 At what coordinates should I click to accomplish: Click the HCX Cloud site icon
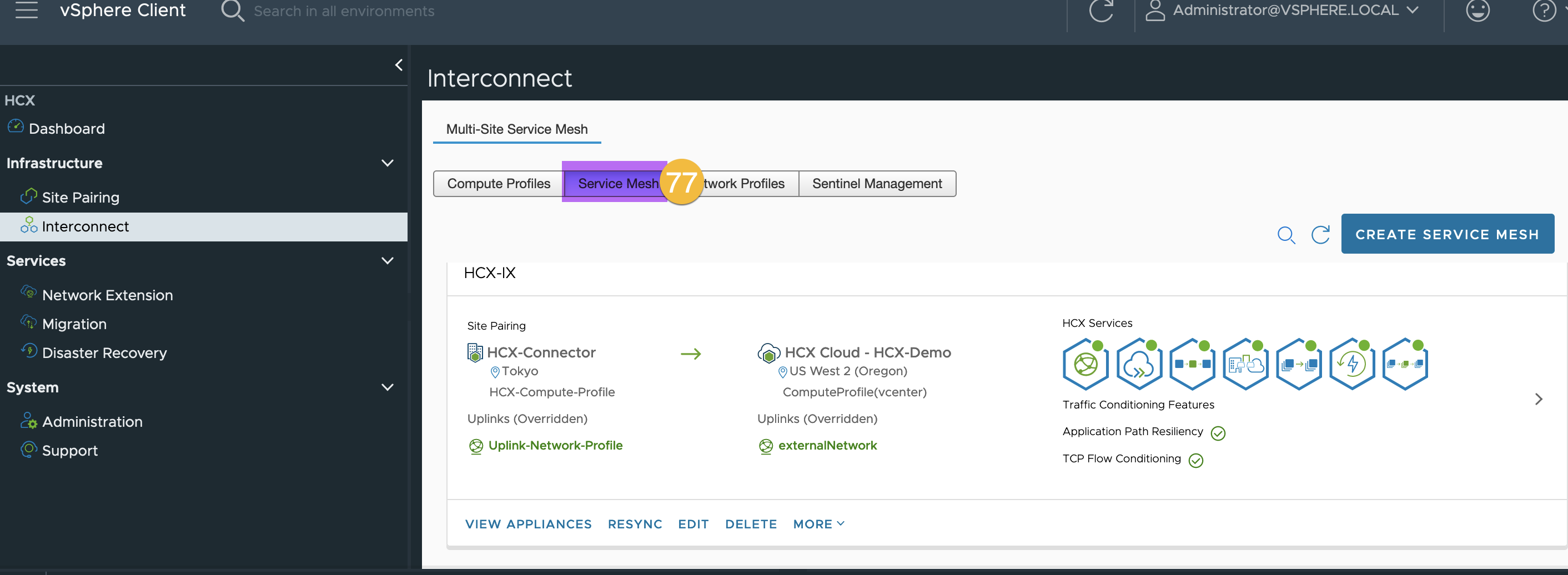point(769,352)
